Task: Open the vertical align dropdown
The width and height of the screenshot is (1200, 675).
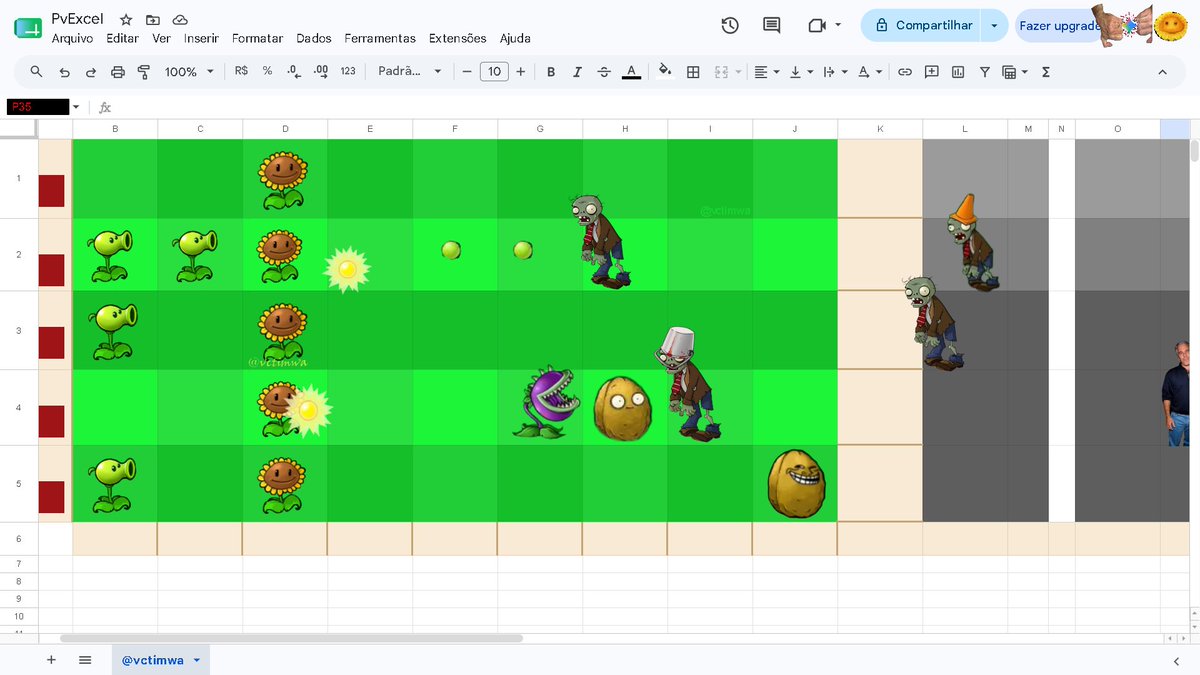Action: pos(801,72)
